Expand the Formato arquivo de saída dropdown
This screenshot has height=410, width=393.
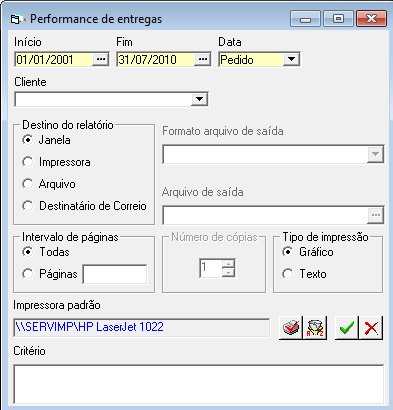click(375, 154)
